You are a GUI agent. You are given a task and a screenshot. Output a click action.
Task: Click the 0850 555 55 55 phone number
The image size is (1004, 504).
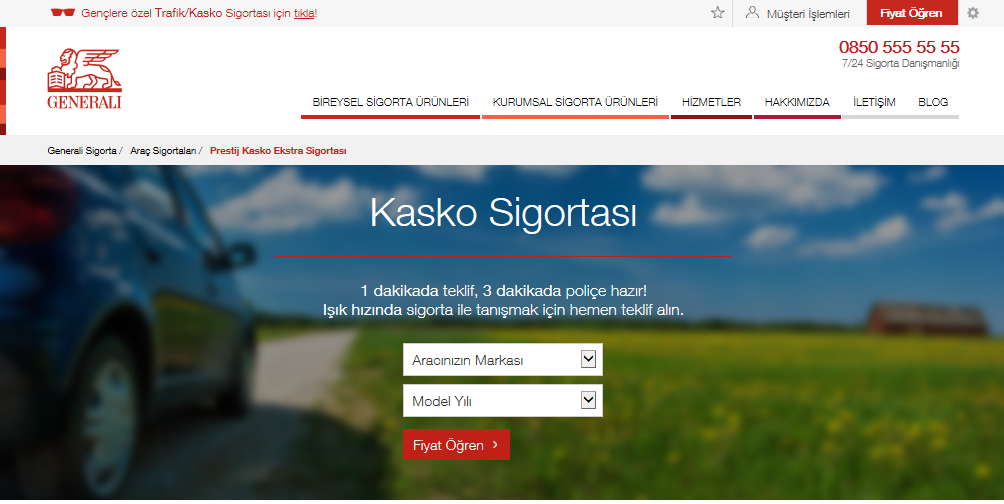(898, 47)
